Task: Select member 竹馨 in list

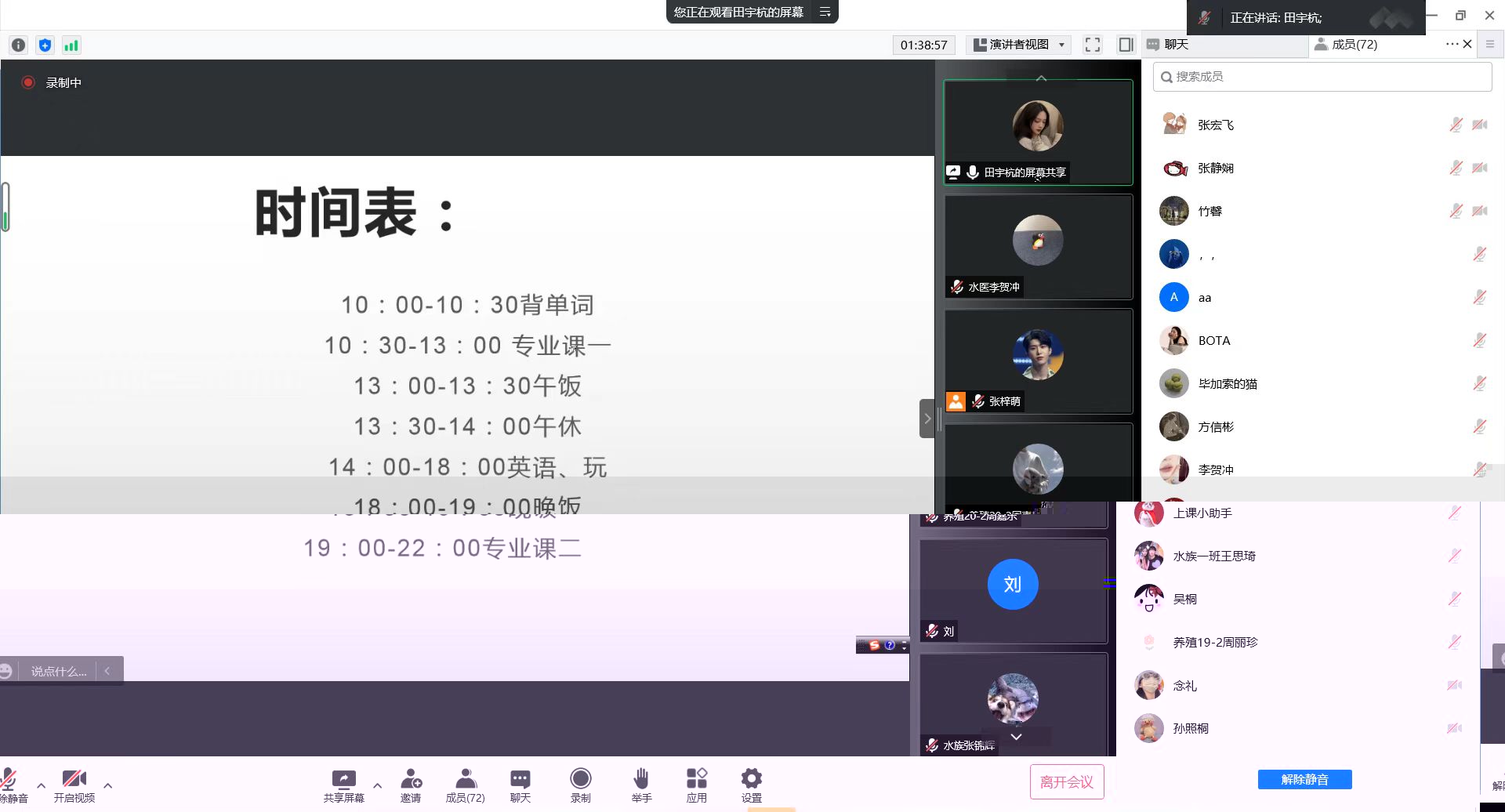Action: [x=1322, y=211]
